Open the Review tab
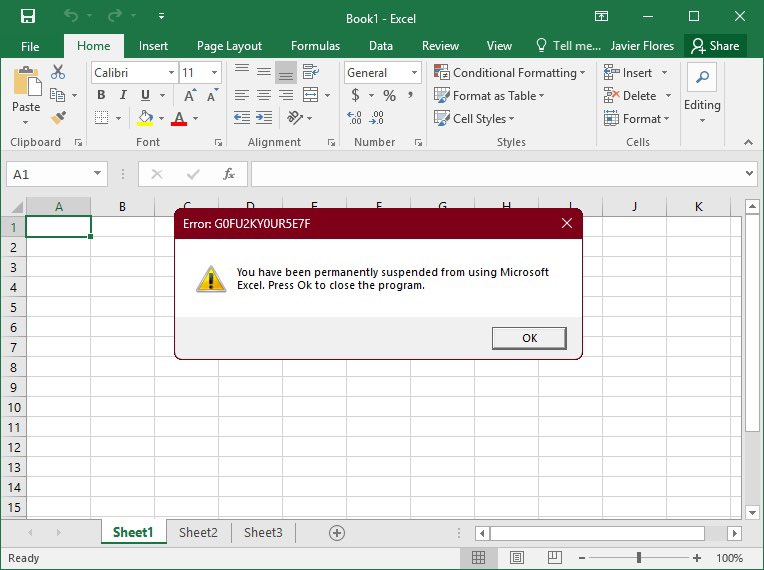This screenshot has height=570, width=764. 440,46
